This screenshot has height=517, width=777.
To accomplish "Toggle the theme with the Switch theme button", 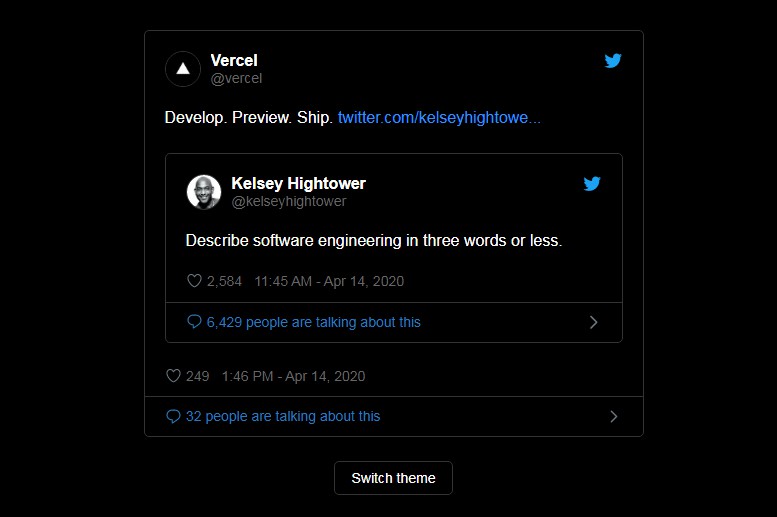I will click(x=393, y=478).
